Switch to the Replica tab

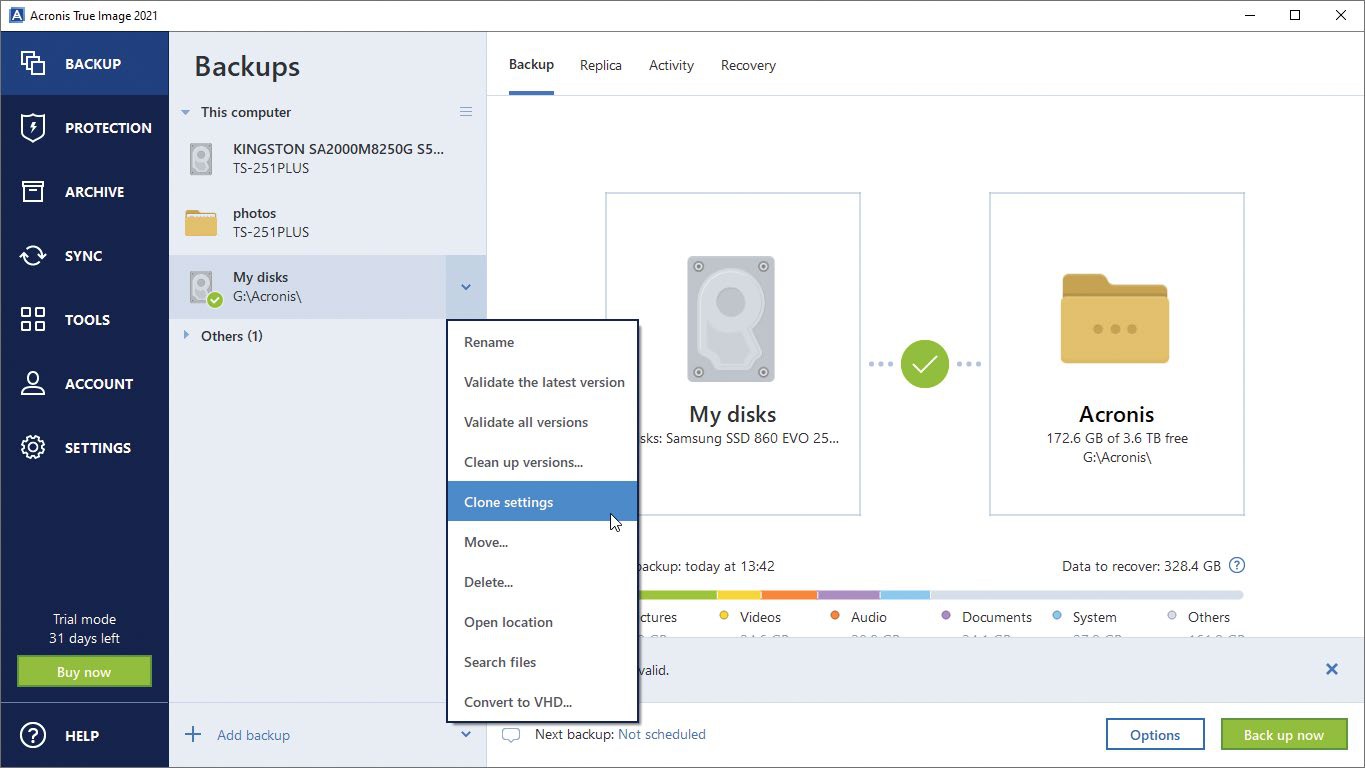tap(601, 65)
